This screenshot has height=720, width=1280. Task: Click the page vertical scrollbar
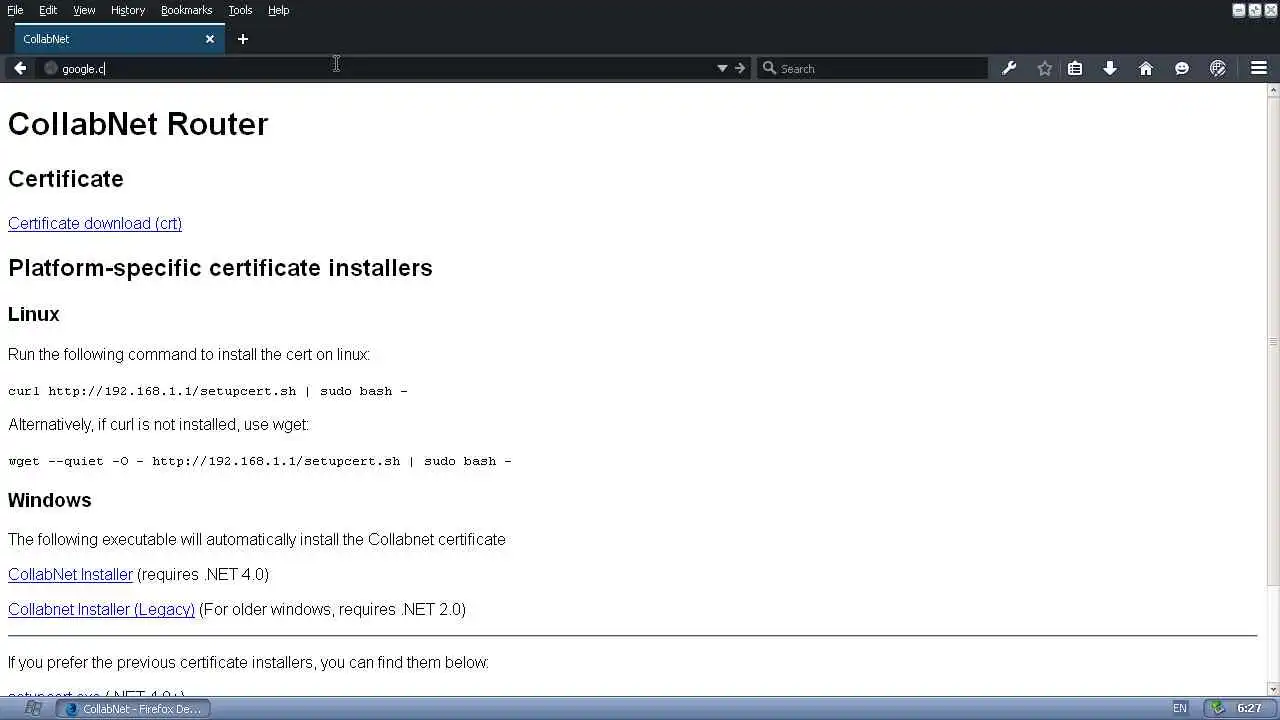[x=1273, y=340]
